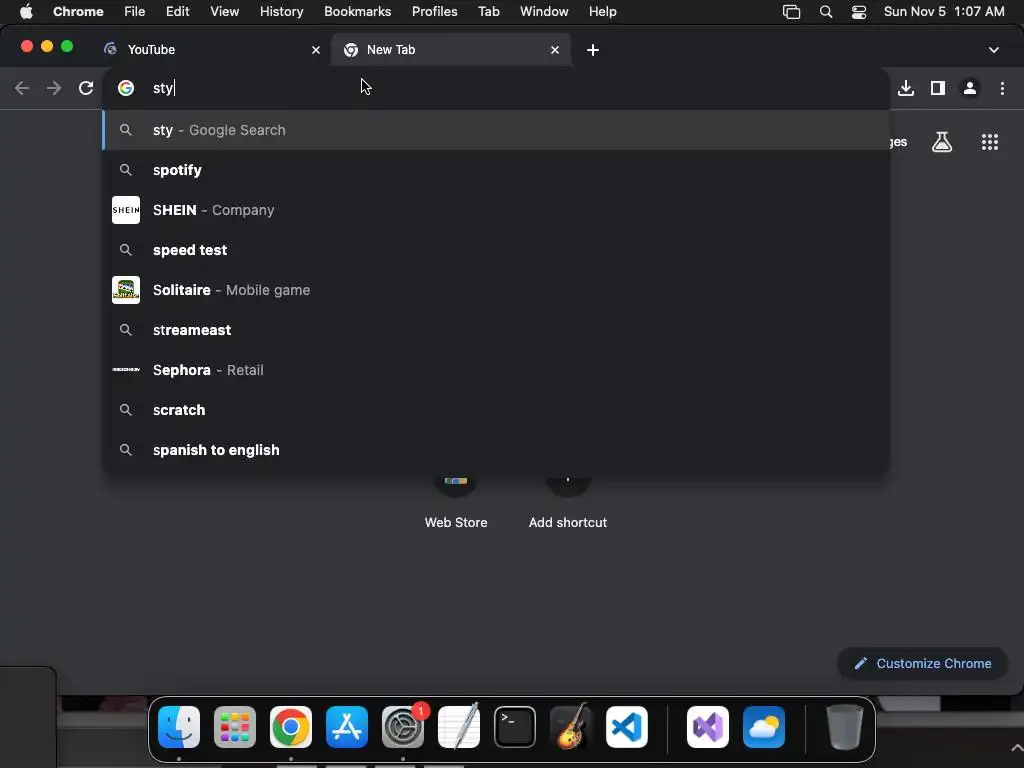
Task: Open the Bookmarks menu
Action: click(357, 12)
